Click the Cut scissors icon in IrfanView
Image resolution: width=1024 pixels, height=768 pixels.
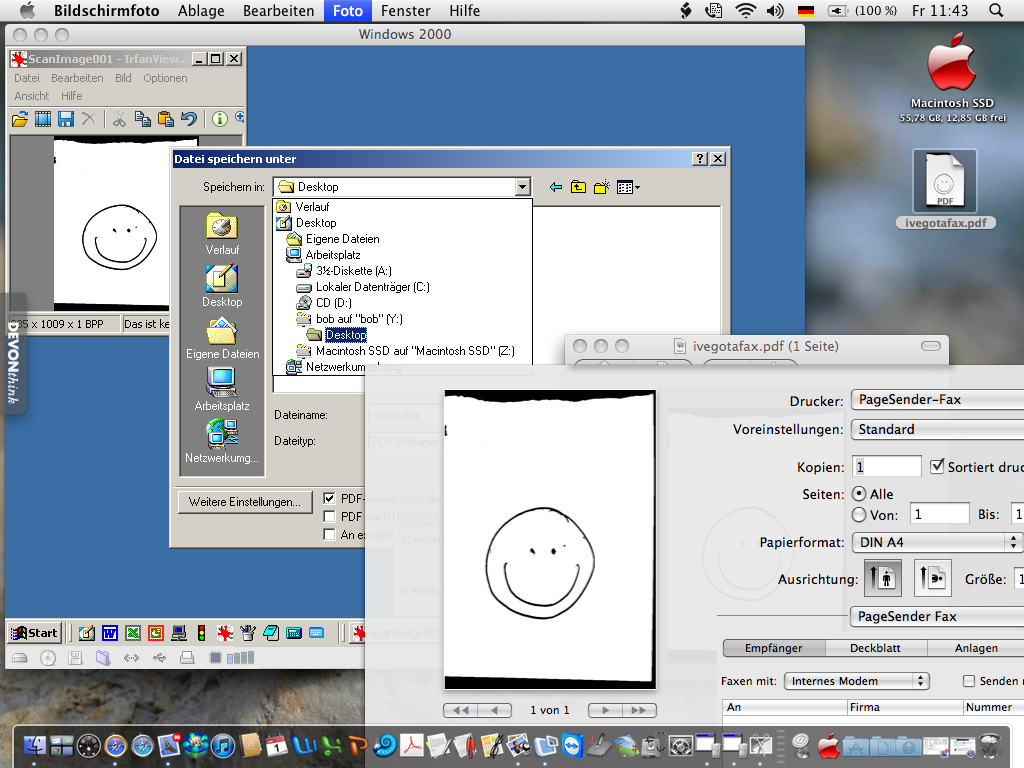pyautogui.click(x=120, y=120)
